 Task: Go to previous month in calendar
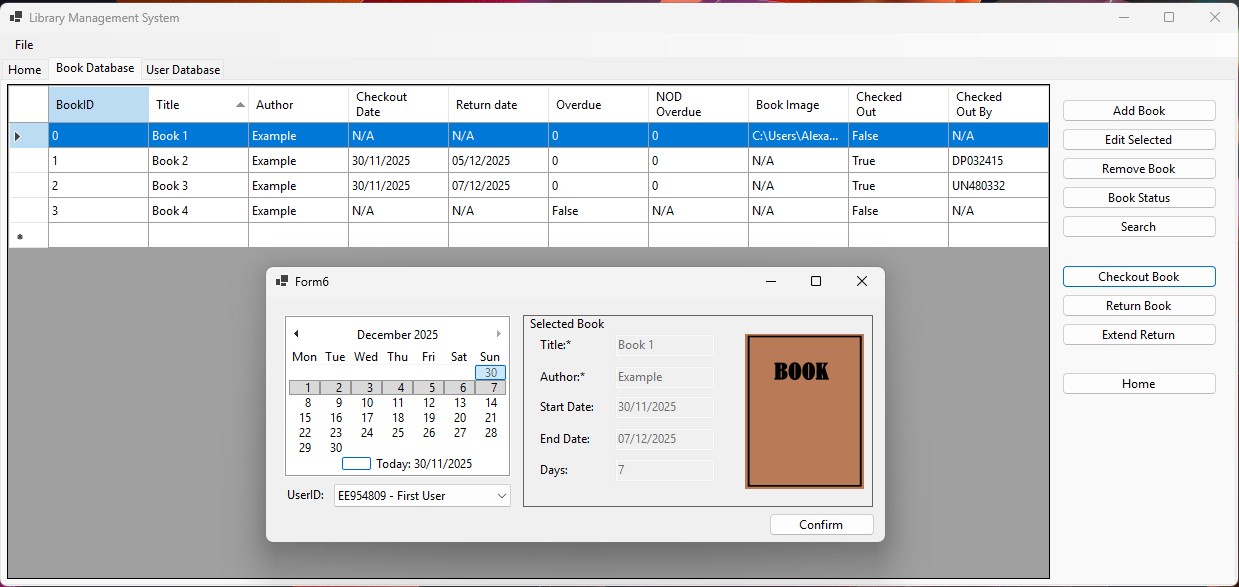296,334
